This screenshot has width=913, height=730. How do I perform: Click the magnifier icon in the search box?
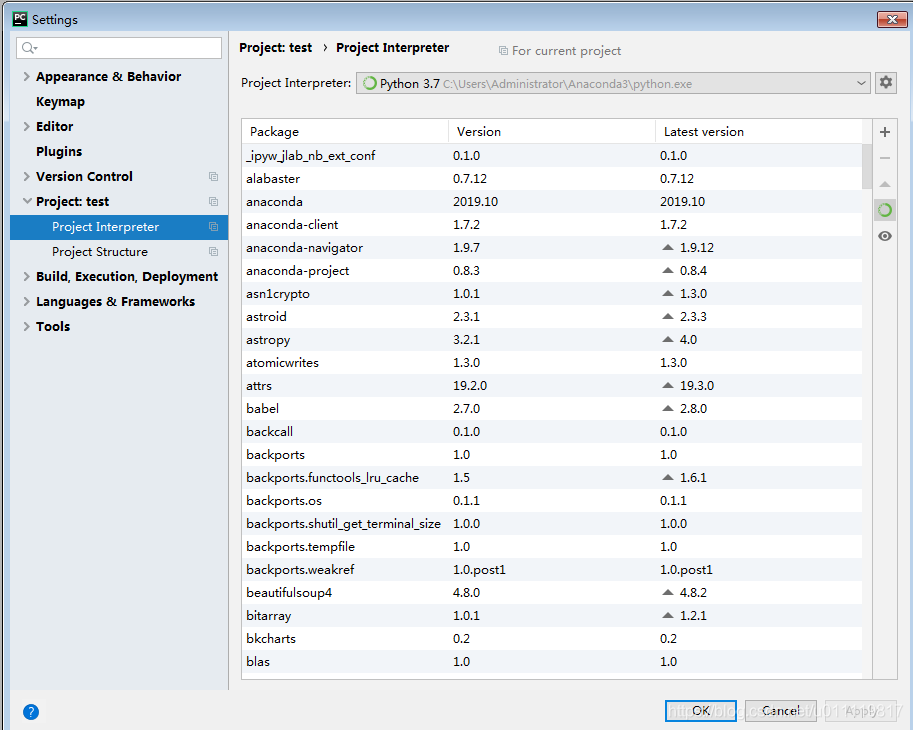click(x=28, y=48)
